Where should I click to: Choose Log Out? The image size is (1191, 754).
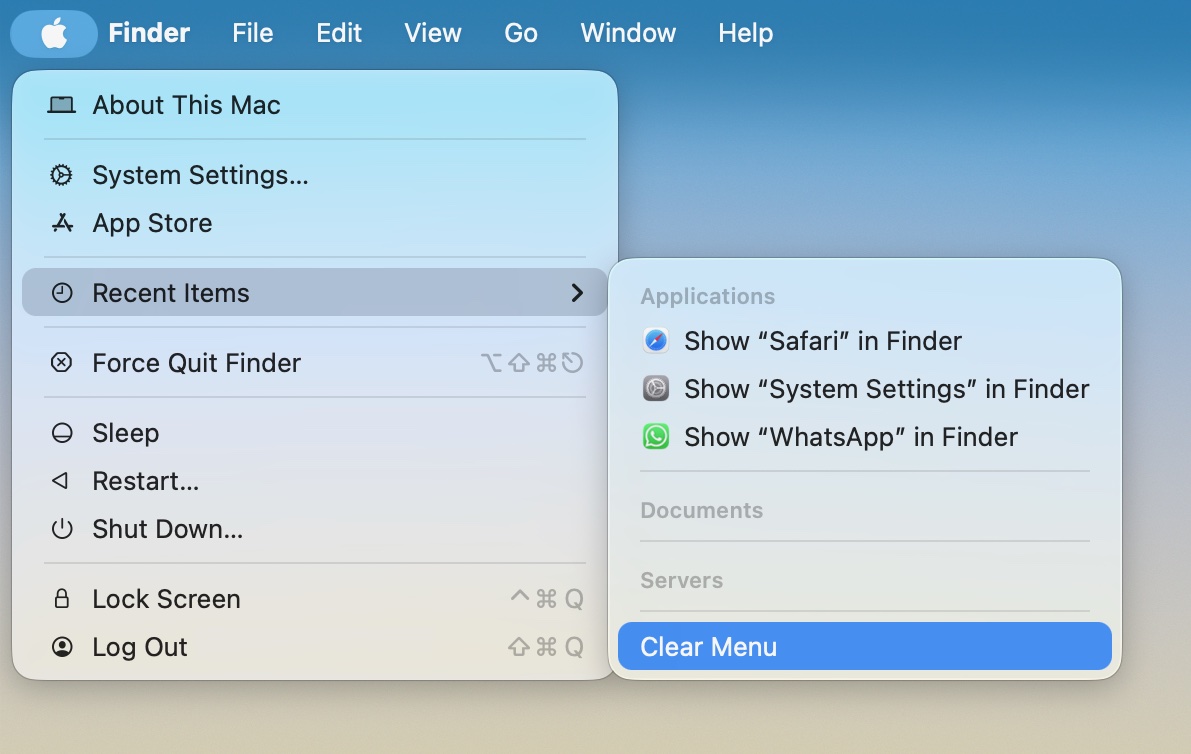point(314,647)
